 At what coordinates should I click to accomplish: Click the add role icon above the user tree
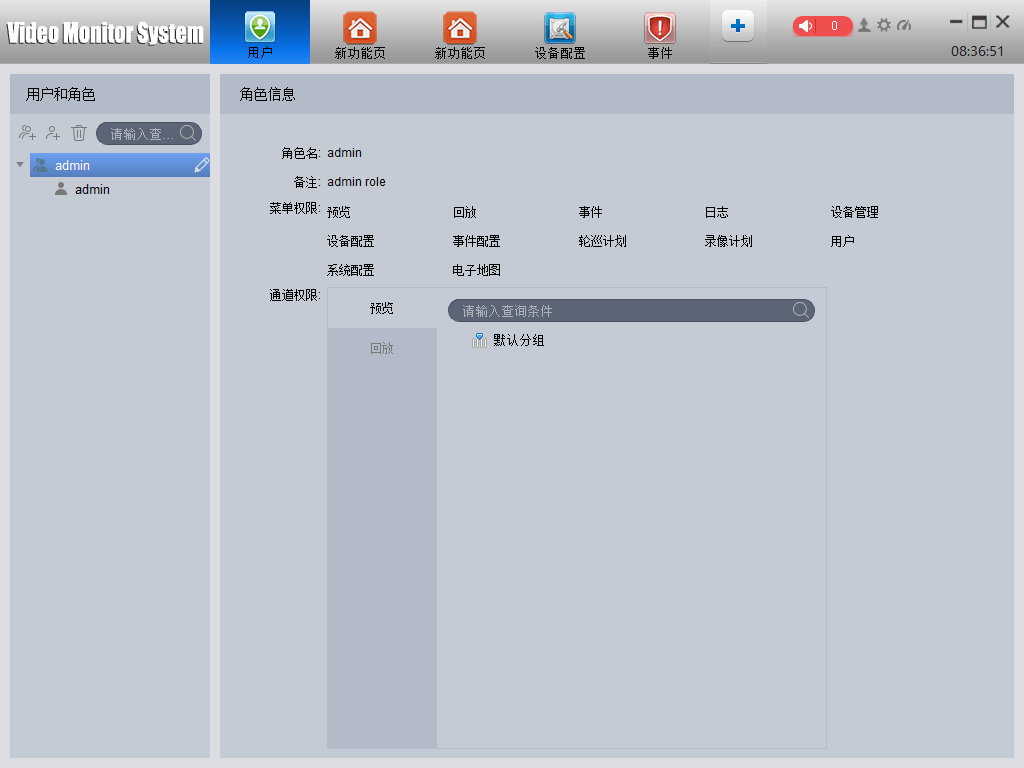tap(28, 132)
